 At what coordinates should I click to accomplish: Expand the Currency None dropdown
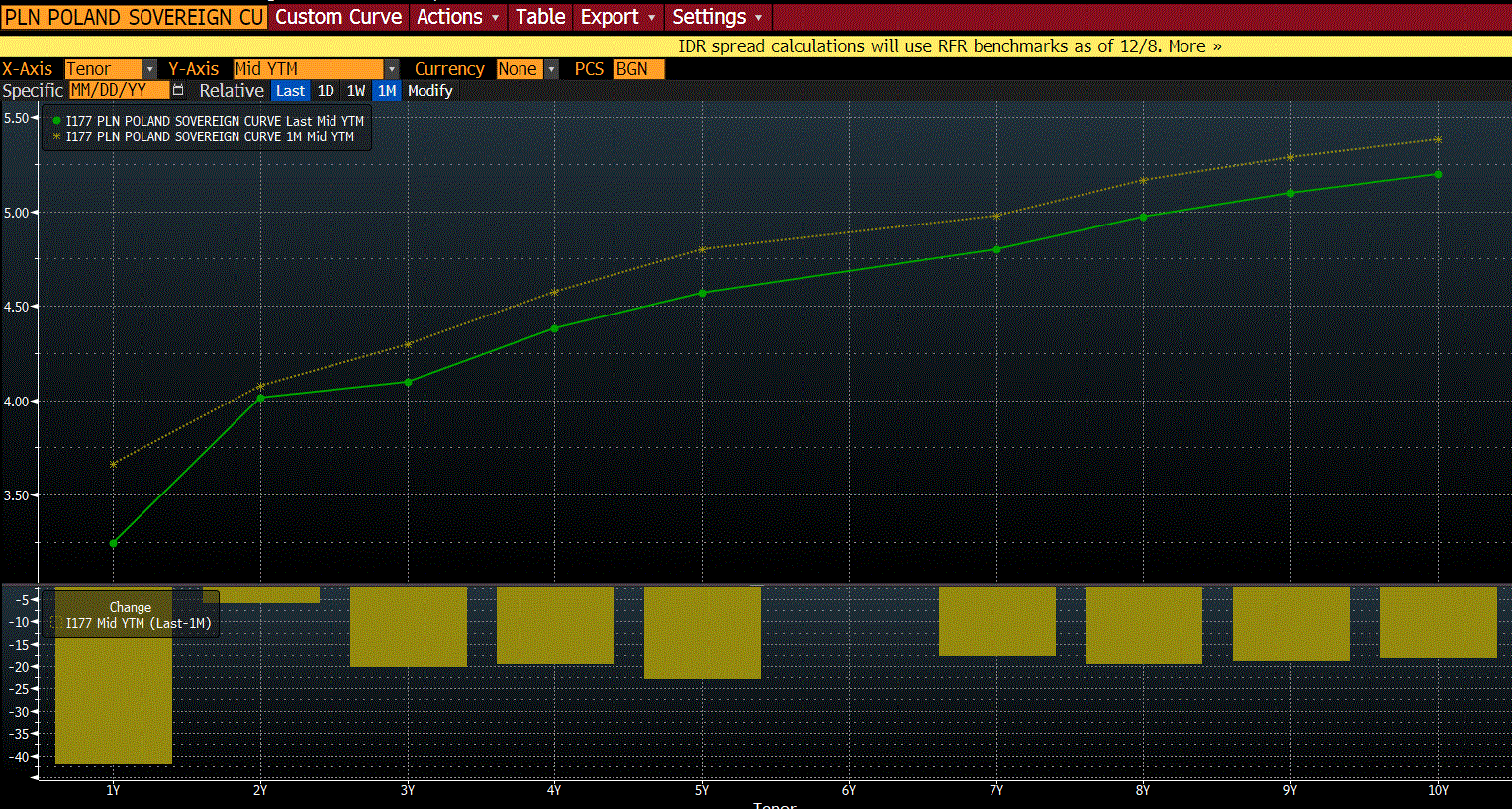coord(551,69)
